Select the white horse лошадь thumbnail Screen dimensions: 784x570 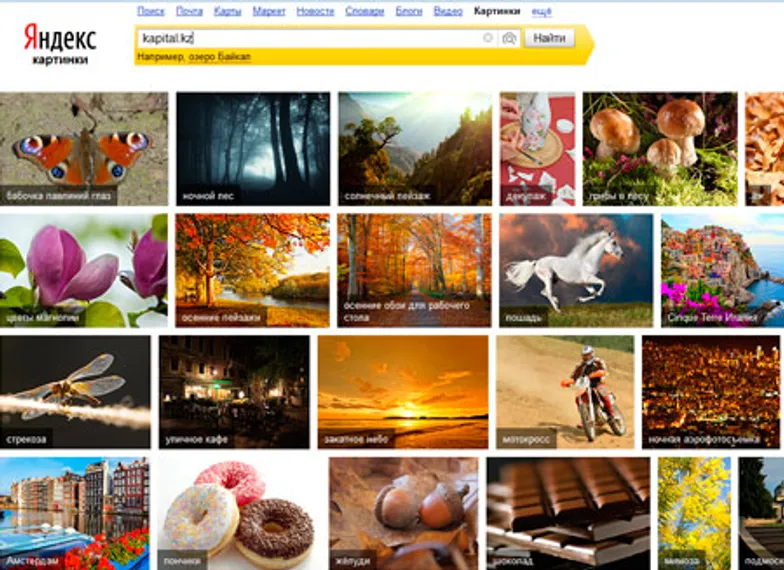tap(576, 270)
